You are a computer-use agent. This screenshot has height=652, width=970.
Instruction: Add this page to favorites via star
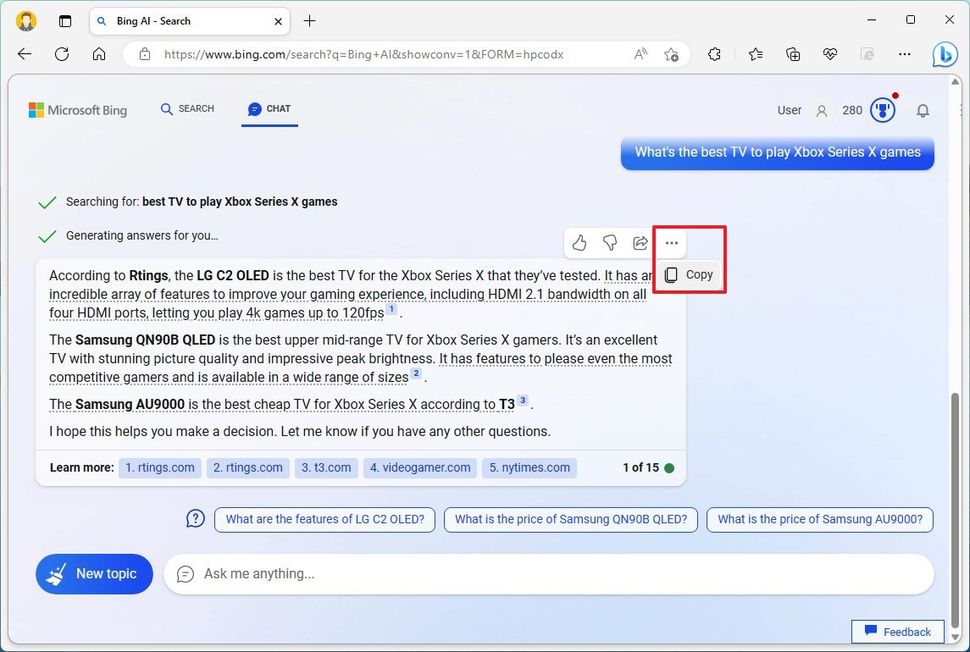point(672,54)
